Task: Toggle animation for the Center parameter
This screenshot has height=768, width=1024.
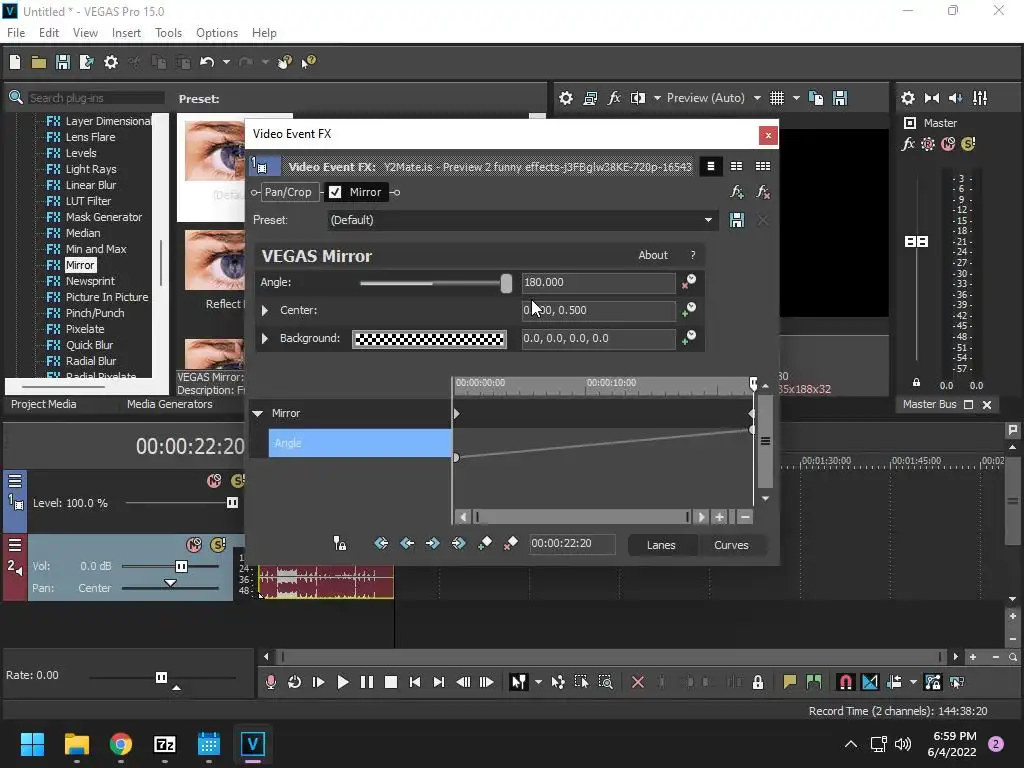Action: point(688,310)
